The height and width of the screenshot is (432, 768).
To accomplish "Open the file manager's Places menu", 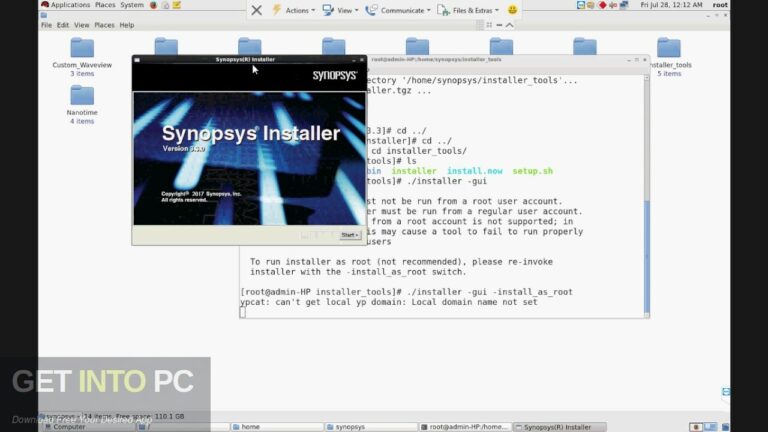I will click(104, 25).
